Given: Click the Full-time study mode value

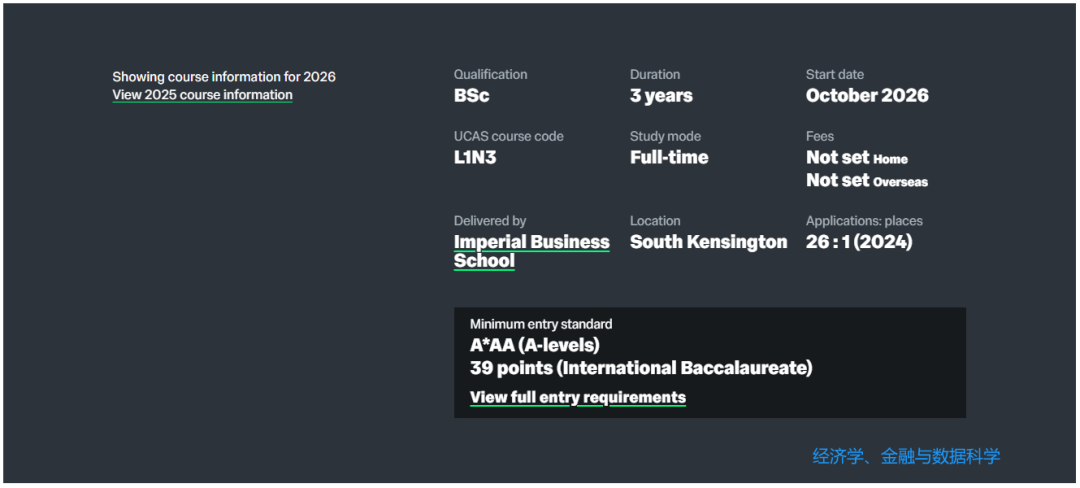Looking at the screenshot, I should pos(668,158).
